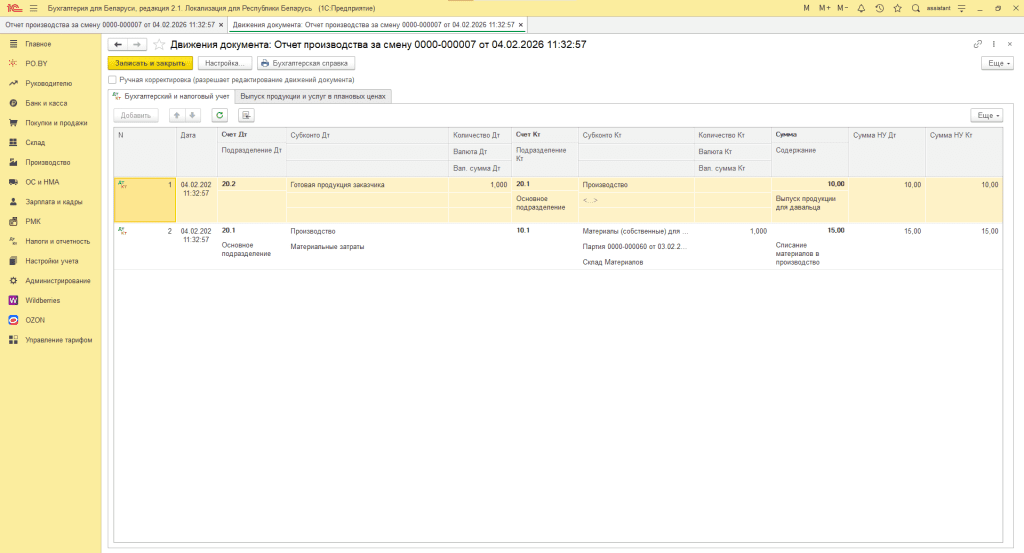Click Списание материалов в производство cell
The image size is (1024, 553).
810,254
